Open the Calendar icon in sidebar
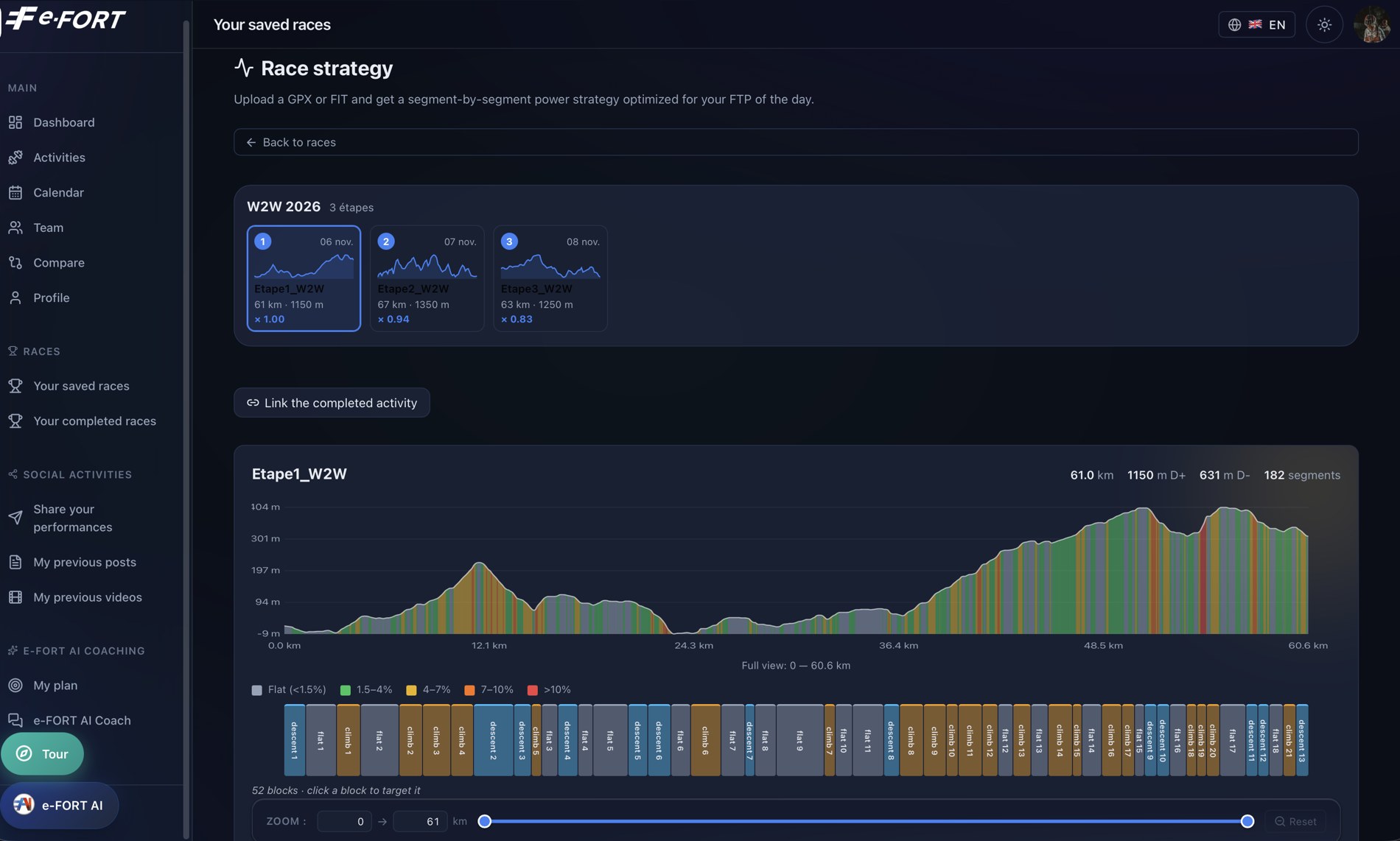Screen dimensions: 1400x841 coord(15,193)
